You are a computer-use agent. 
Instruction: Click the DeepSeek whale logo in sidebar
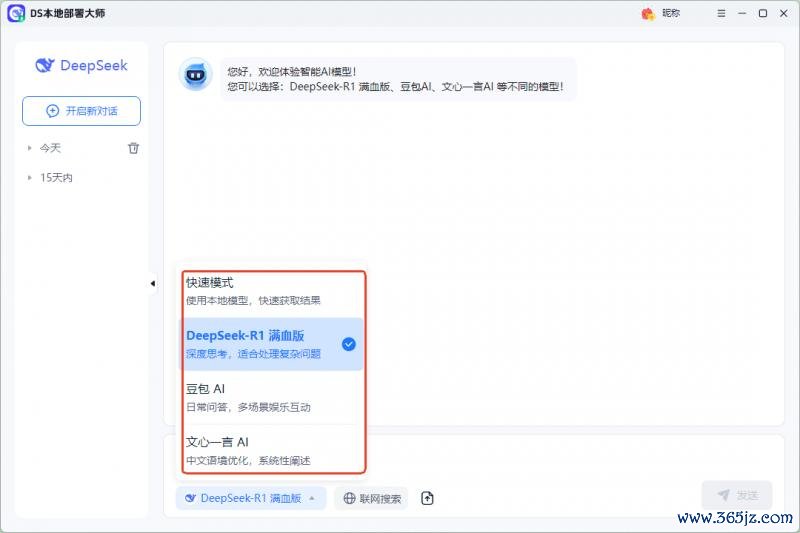45,66
